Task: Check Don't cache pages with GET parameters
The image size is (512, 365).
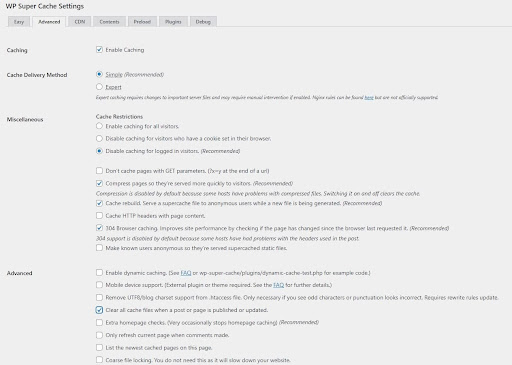Action: 99,171
